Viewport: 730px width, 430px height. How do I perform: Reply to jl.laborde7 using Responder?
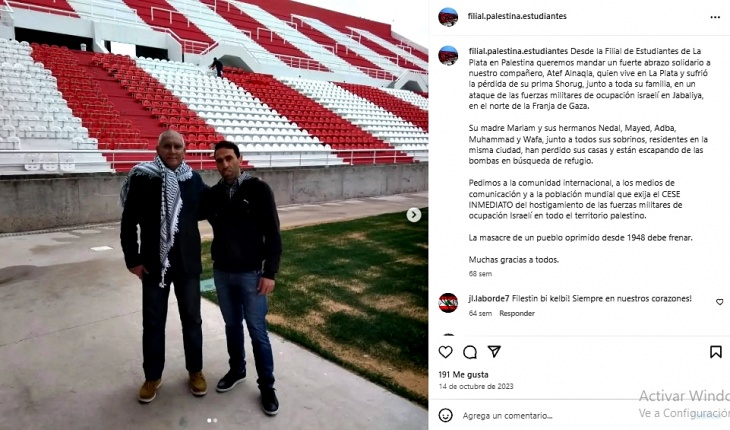point(517,313)
